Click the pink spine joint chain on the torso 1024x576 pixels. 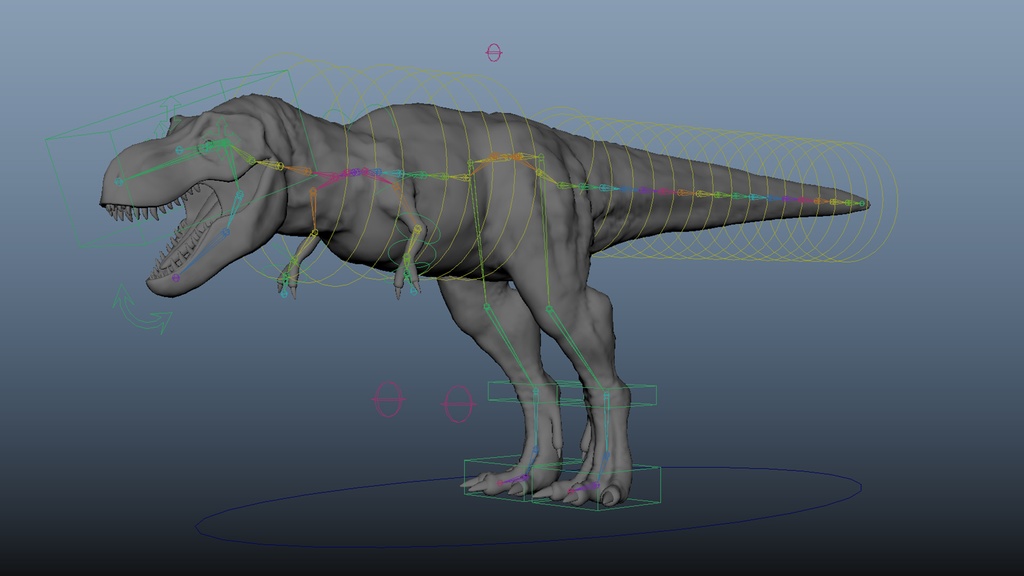(348, 174)
